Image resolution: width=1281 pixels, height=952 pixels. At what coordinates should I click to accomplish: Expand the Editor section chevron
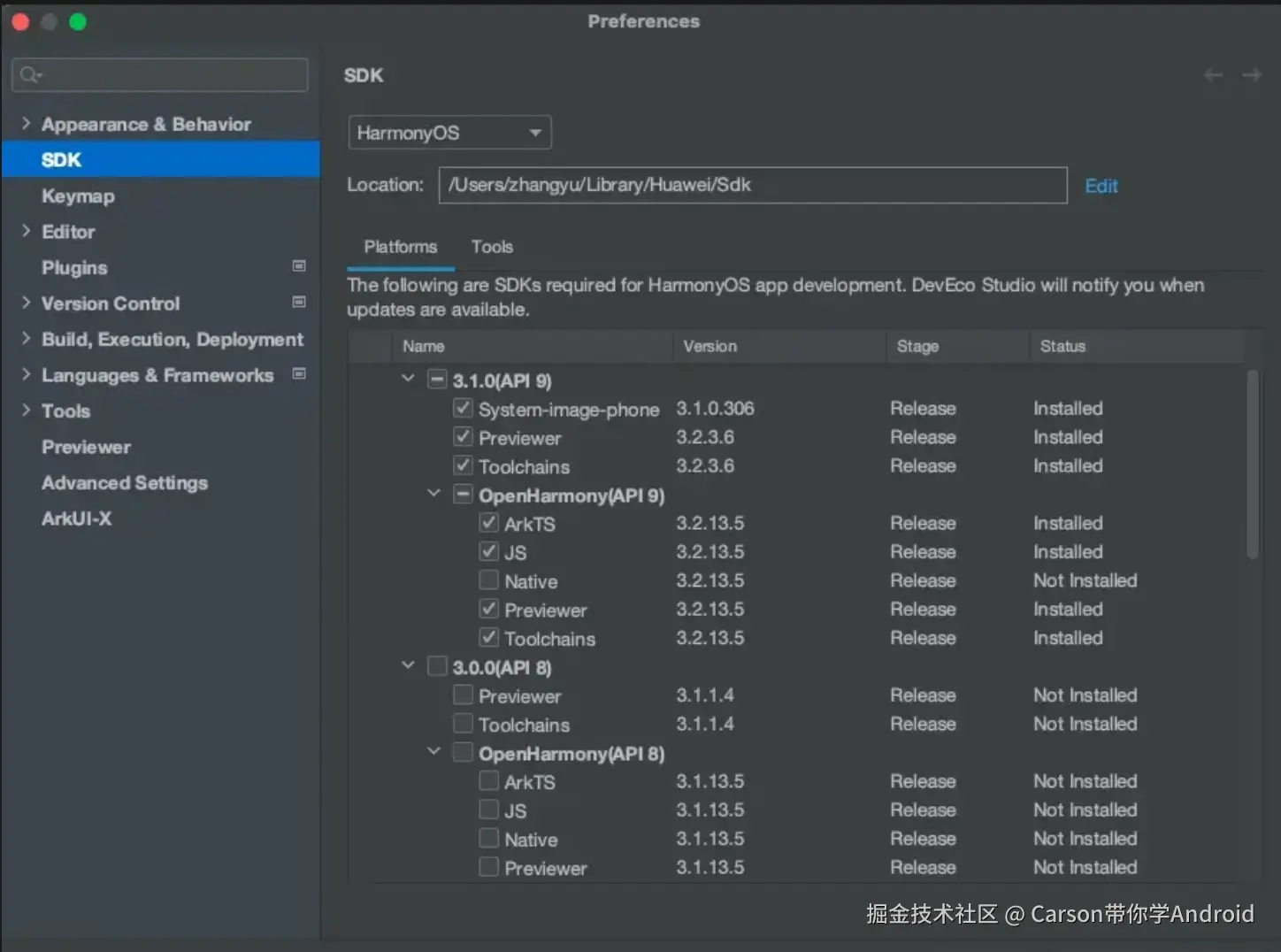26,231
